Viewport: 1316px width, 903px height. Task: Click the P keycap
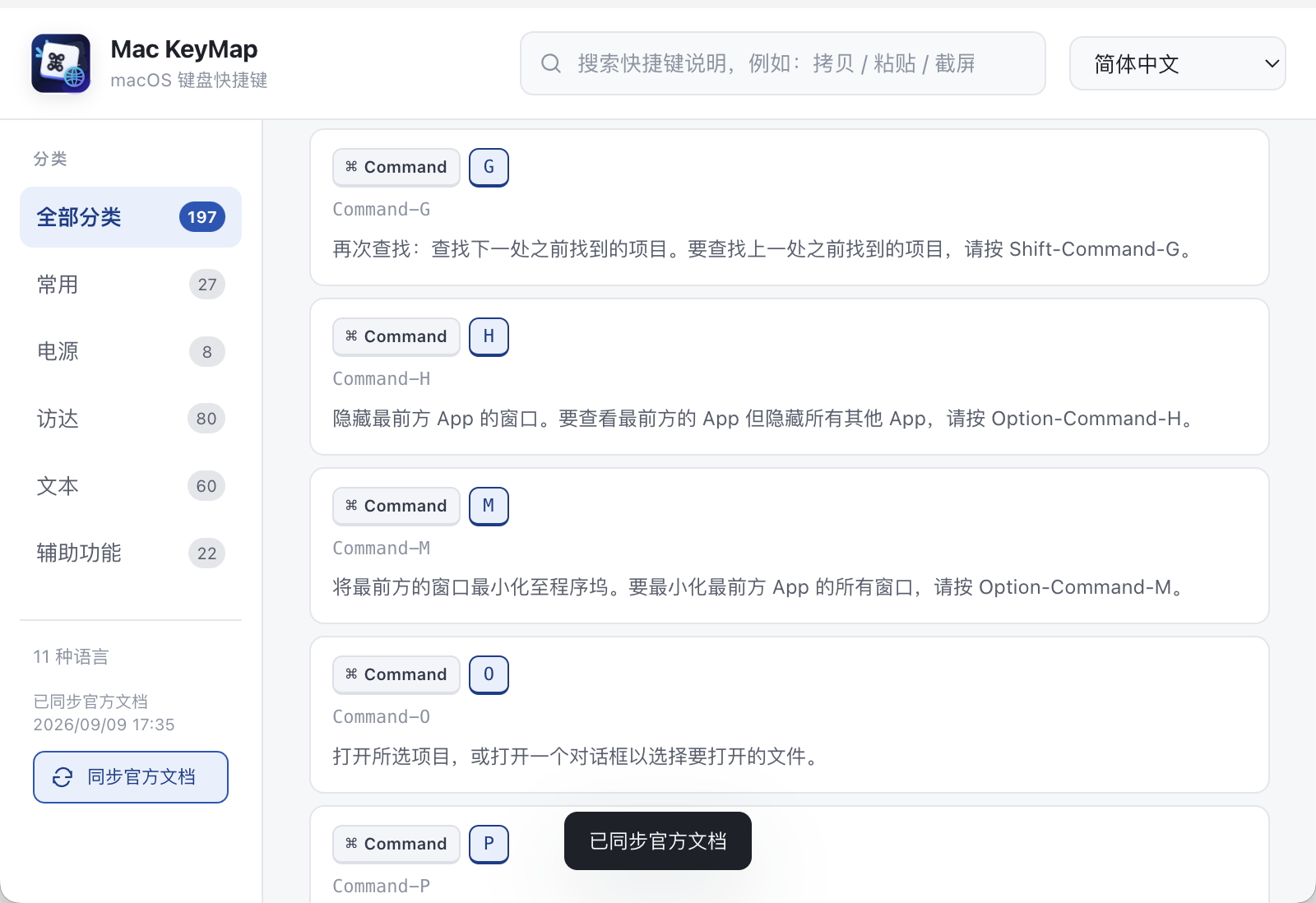[x=489, y=844]
